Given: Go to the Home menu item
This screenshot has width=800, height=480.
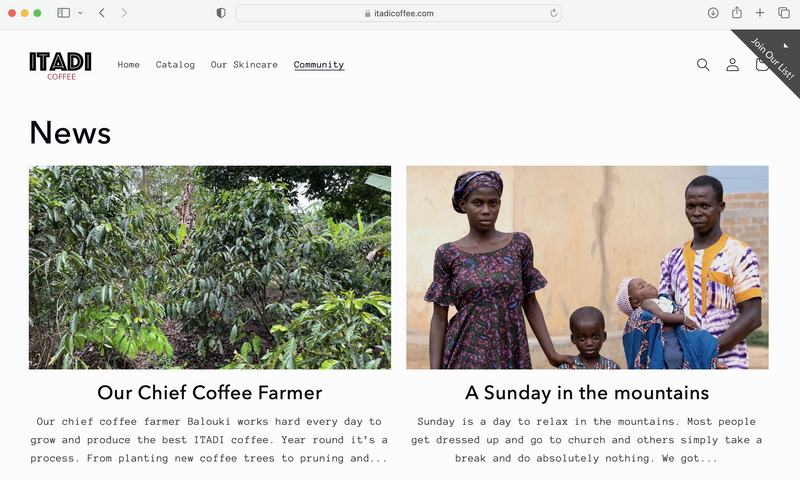Looking at the screenshot, I should tap(129, 65).
